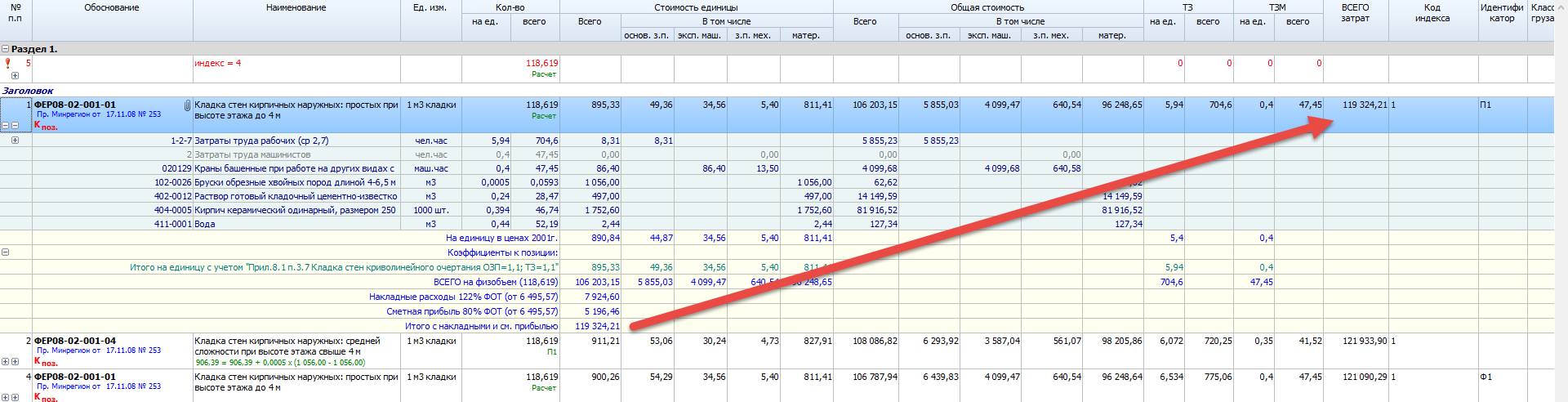The height and width of the screenshot is (402, 1568).
Task: Click right plus box of position 4
Action: (15, 397)
